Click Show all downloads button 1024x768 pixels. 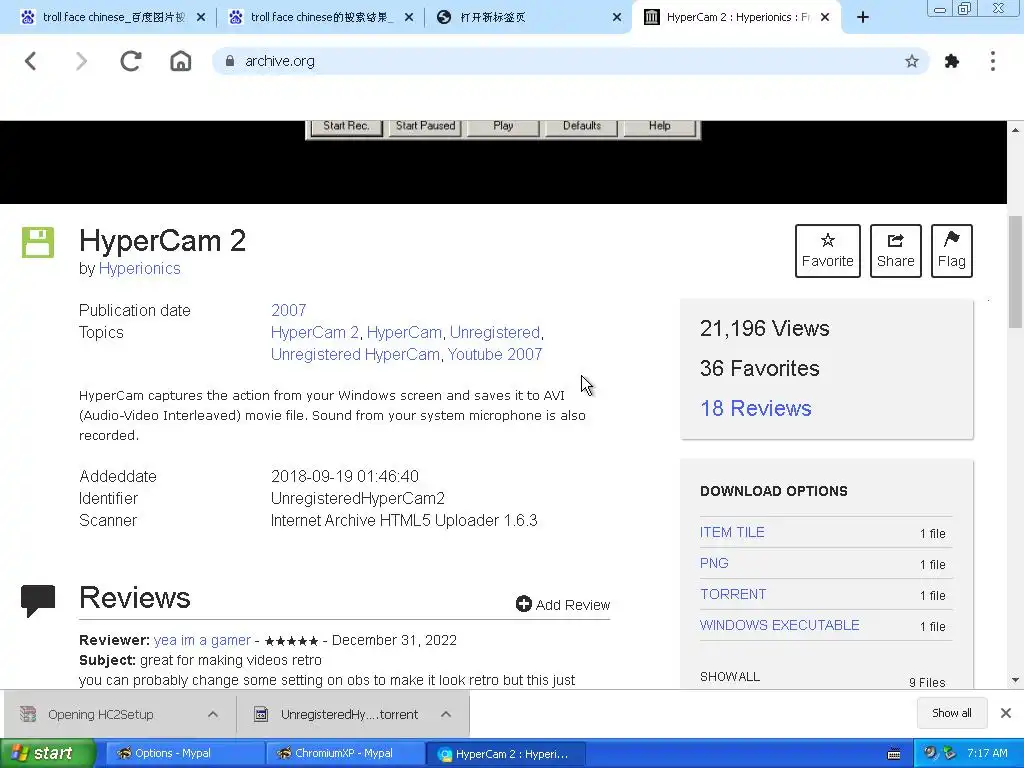[952, 713]
